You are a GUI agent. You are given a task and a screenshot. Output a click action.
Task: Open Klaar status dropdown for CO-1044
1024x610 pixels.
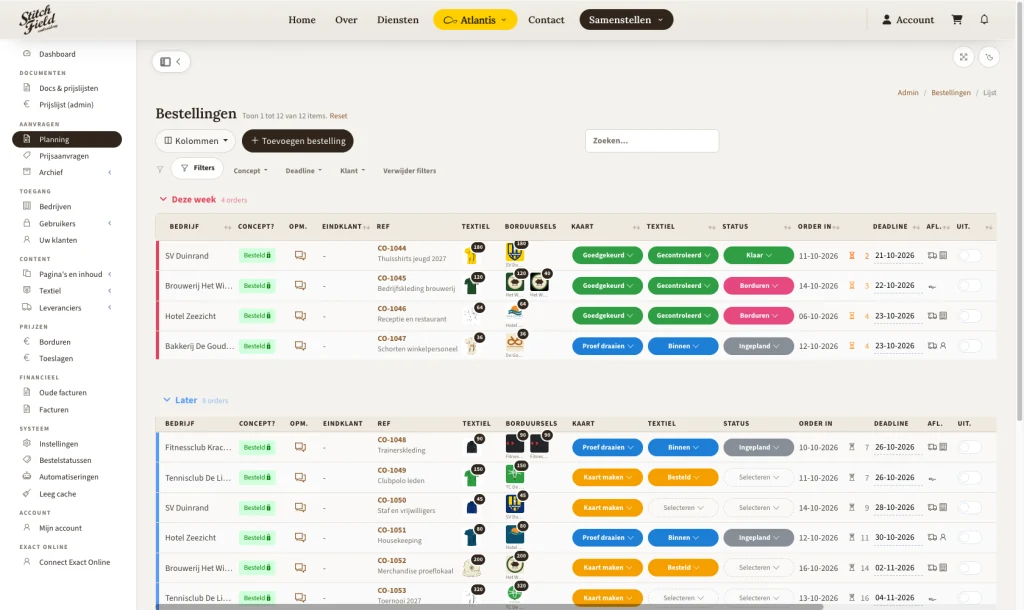coord(758,255)
